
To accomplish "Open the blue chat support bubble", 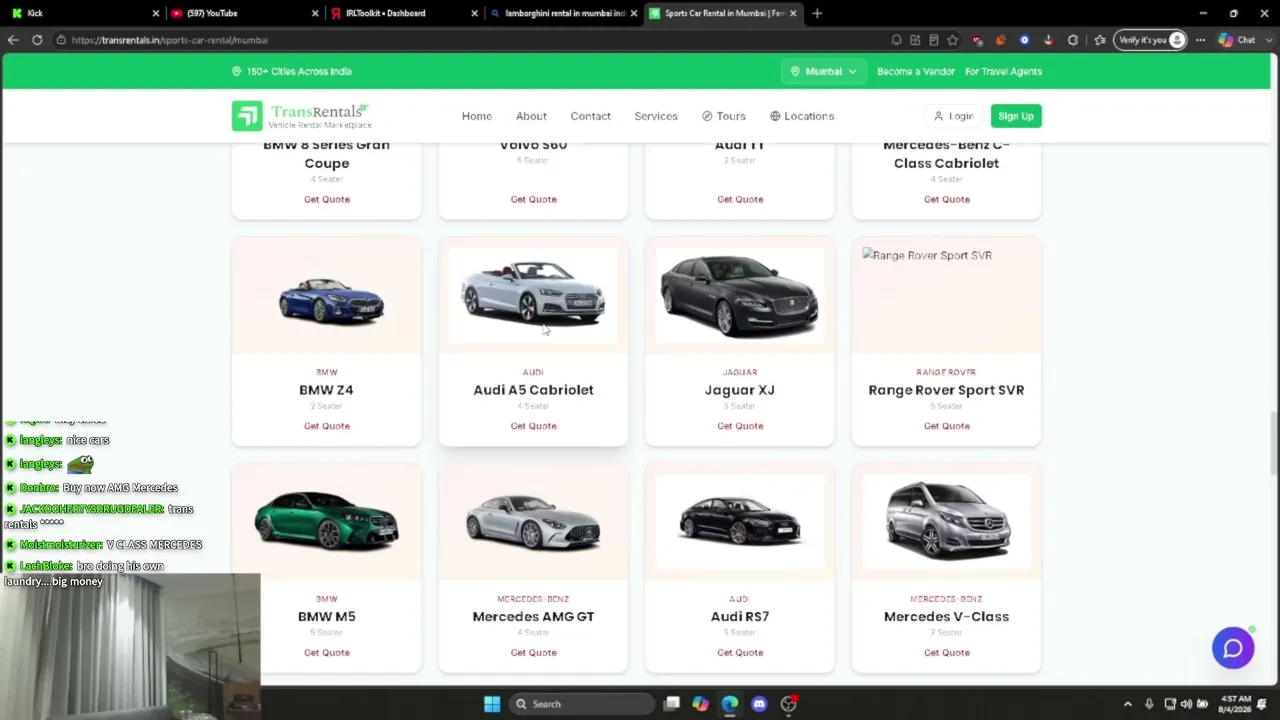I will (1233, 648).
